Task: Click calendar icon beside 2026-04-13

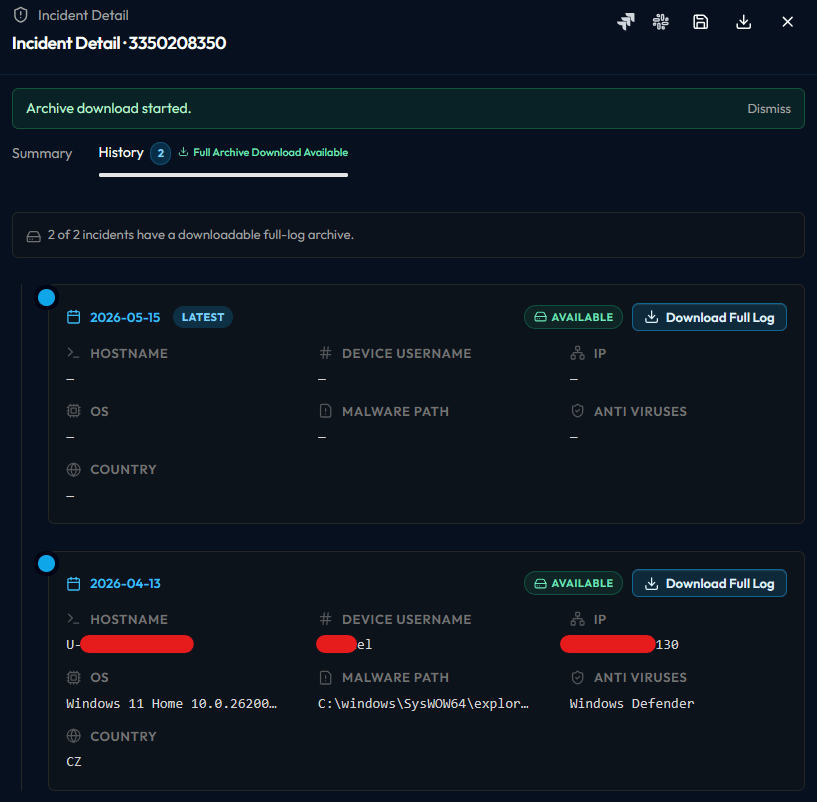Action: click(x=73, y=583)
